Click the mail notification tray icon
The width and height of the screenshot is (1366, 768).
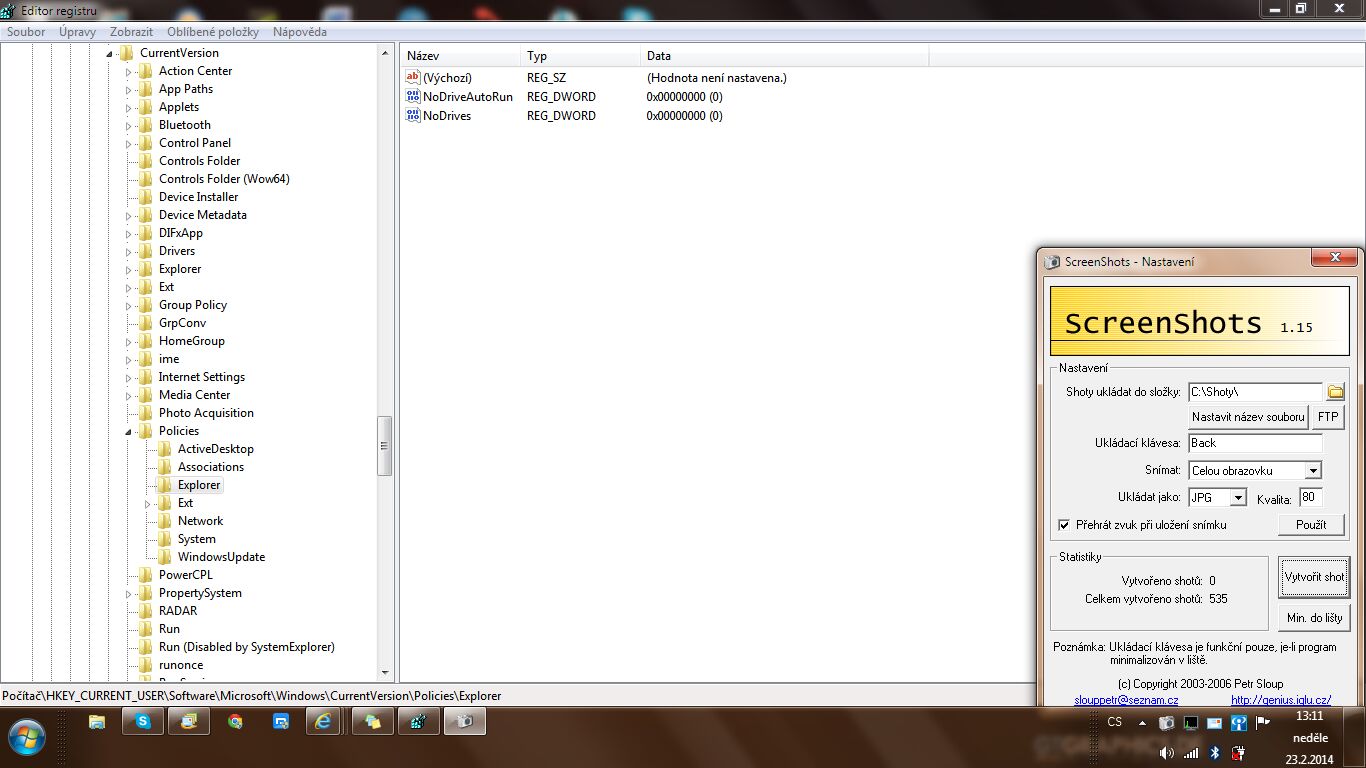coord(1214,723)
